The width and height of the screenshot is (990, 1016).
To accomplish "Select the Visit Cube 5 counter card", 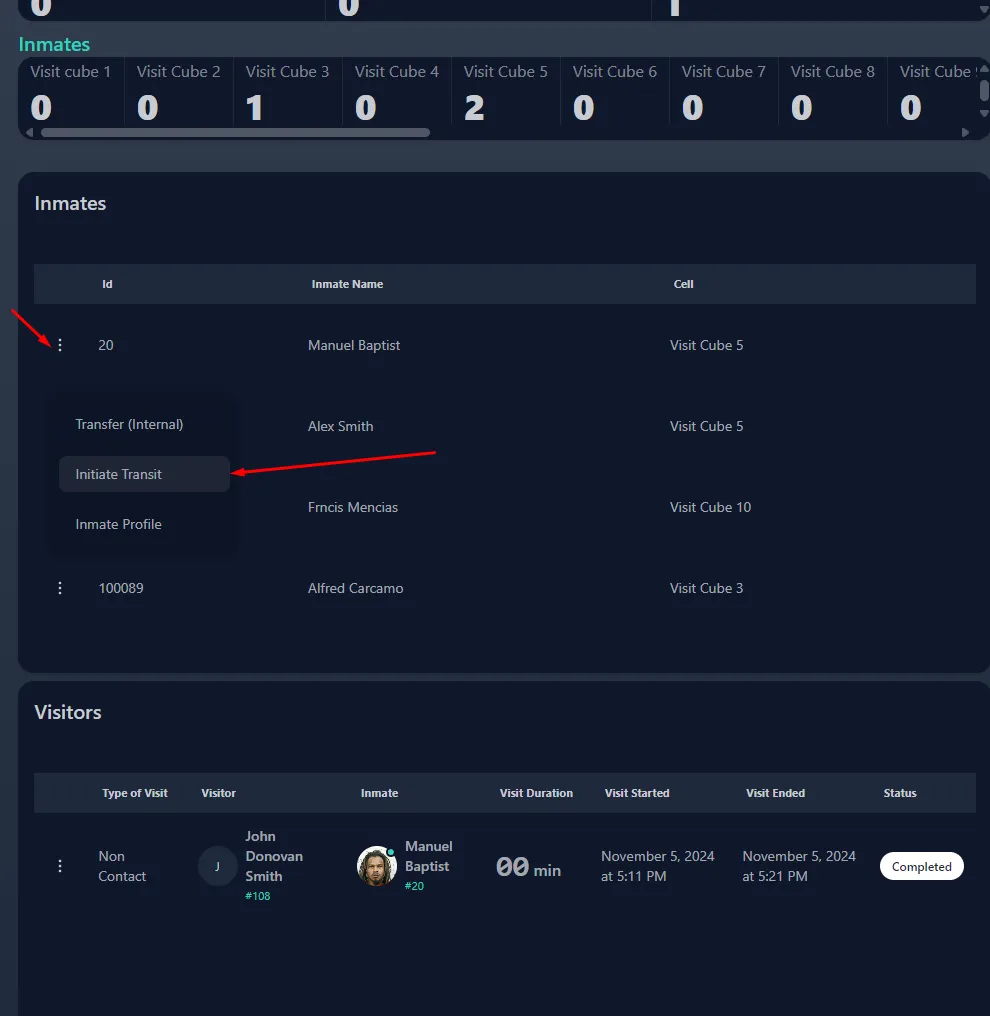I will tap(505, 94).
